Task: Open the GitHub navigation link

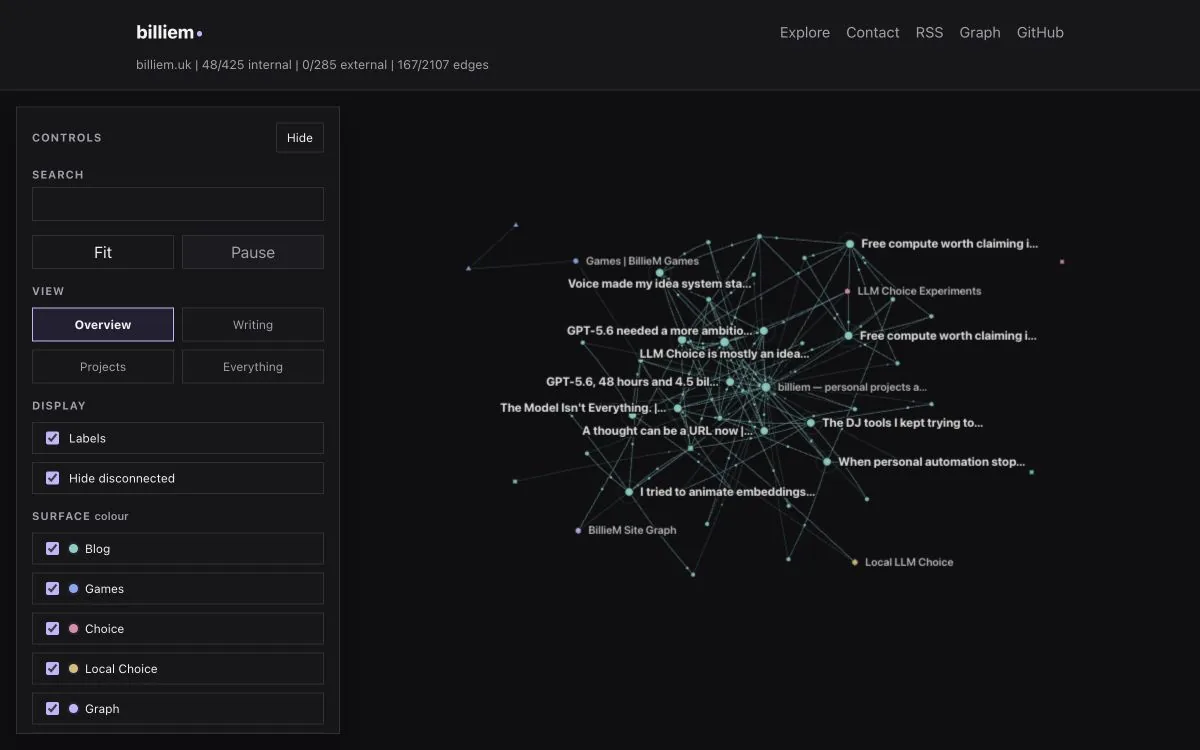Action: (1040, 32)
